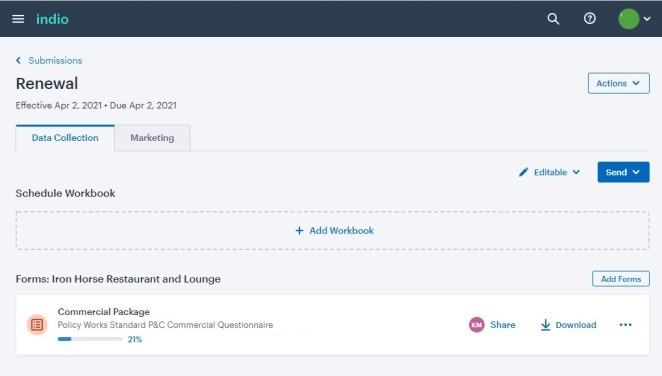Expand the account menu chevron

point(647,19)
